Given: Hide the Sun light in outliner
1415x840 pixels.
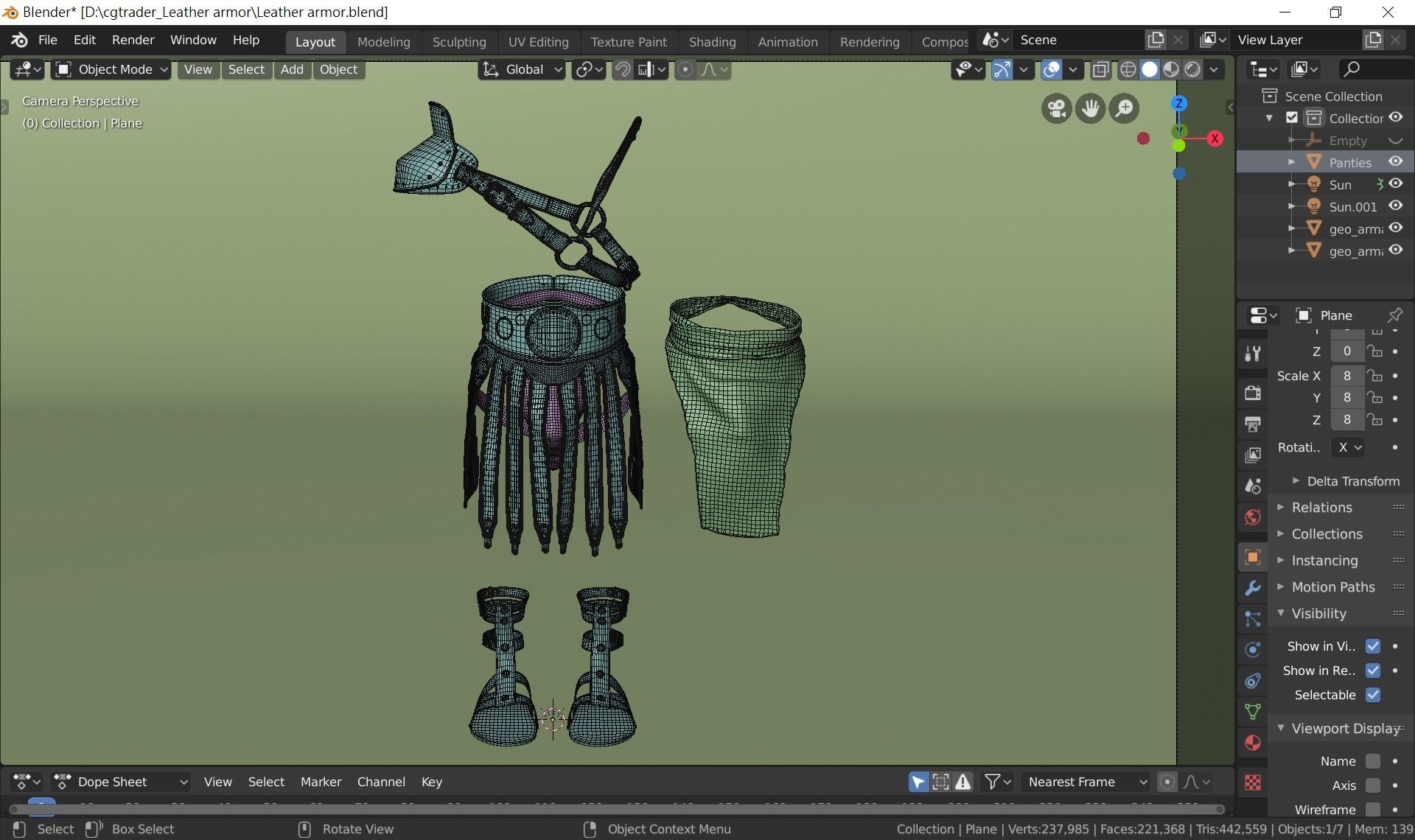Looking at the screenshot, I should tap(1396, 184).
